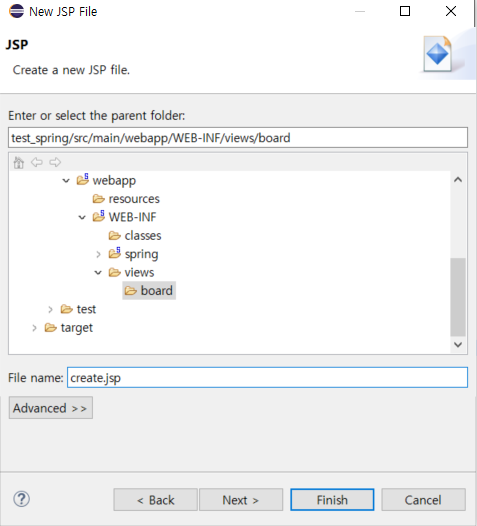This screenshot has width=477, height=526.
Task: Click the tree scrollbar down arrow
Action: point(458,345)
